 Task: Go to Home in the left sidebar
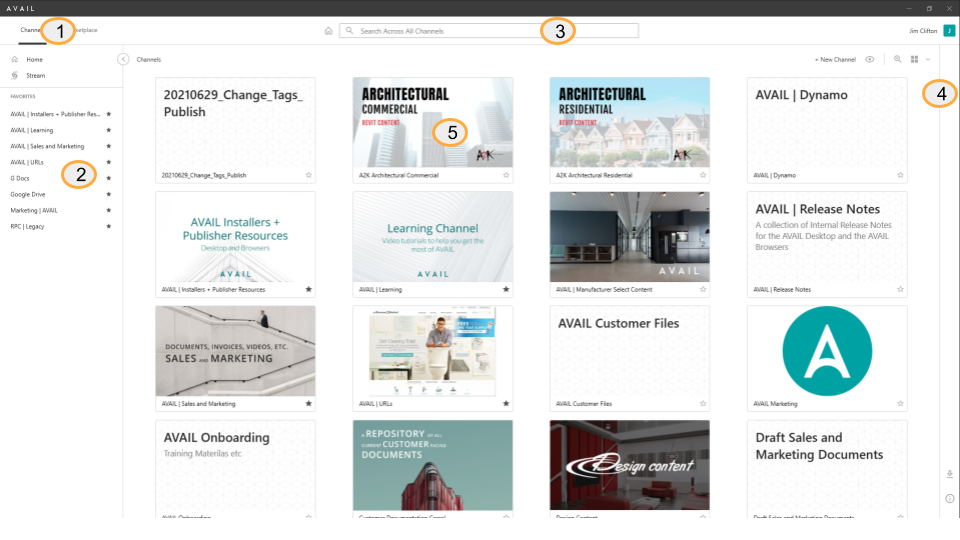click(34, 60)
